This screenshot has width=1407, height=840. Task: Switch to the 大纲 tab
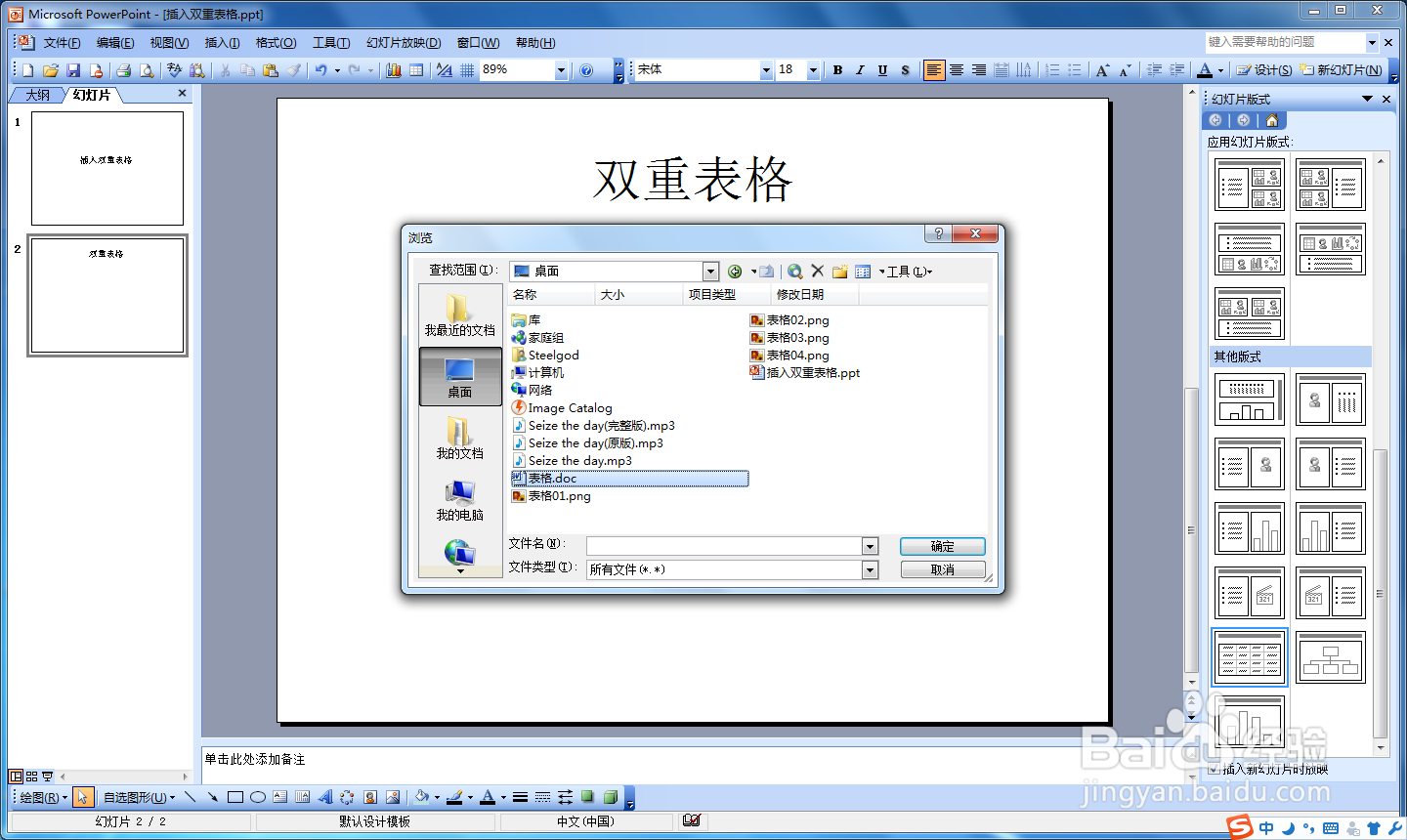(37, 95)
